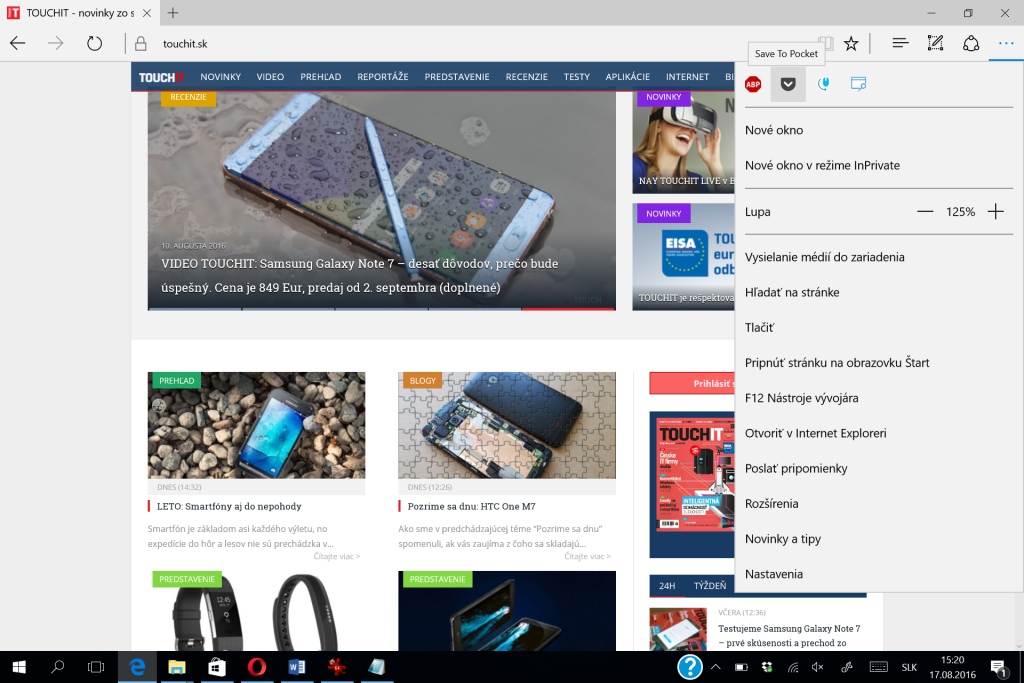Add page to favorites with the star
The height and width of the screenshot is (683, 1024).
851,44
